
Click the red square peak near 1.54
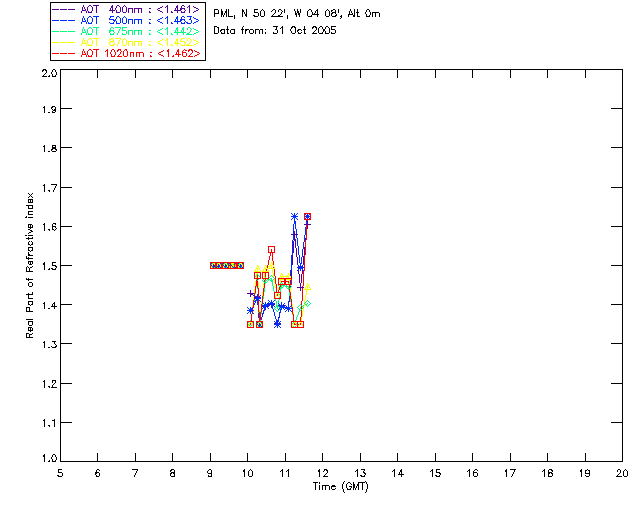point(271,249)
